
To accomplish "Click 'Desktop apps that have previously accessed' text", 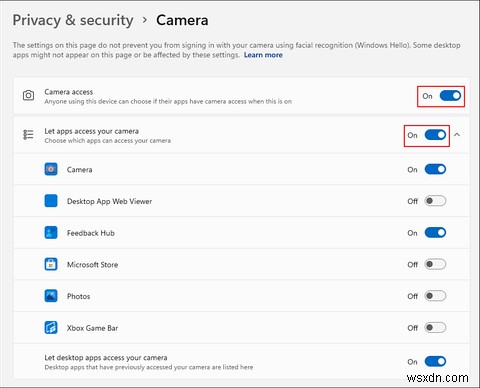I will point(149,367).
